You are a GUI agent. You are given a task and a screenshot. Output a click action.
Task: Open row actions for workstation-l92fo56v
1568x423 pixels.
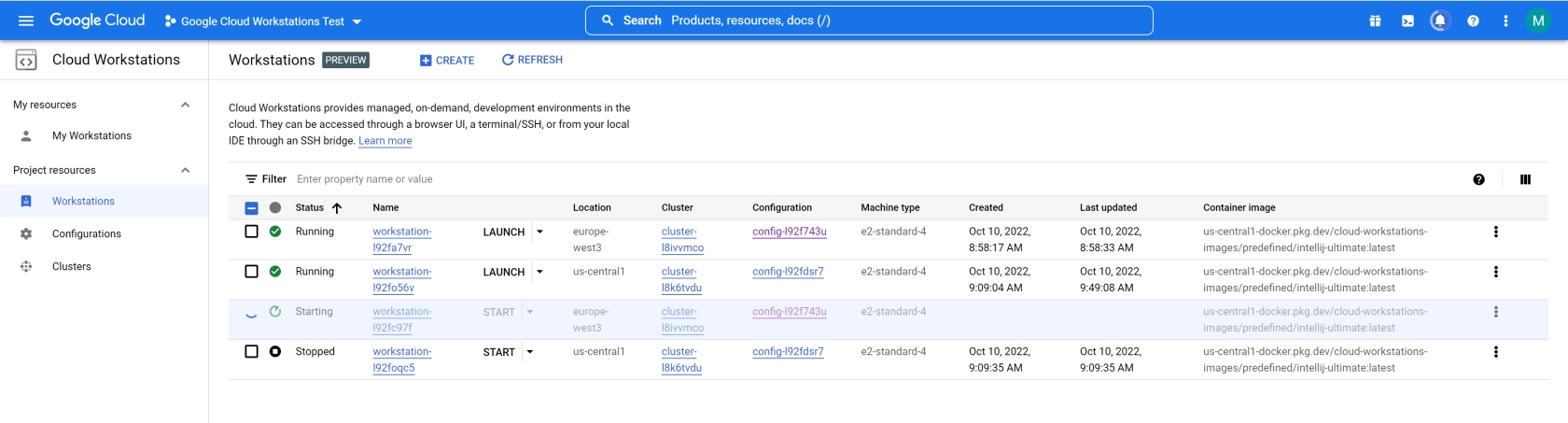pos(1495,272)
